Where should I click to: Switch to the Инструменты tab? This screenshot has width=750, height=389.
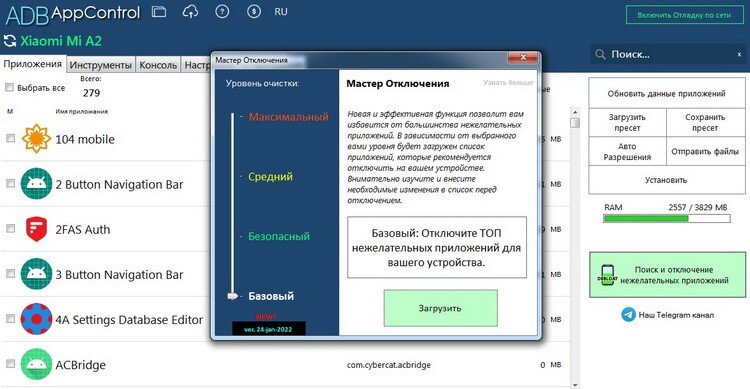tap(100, 65)
